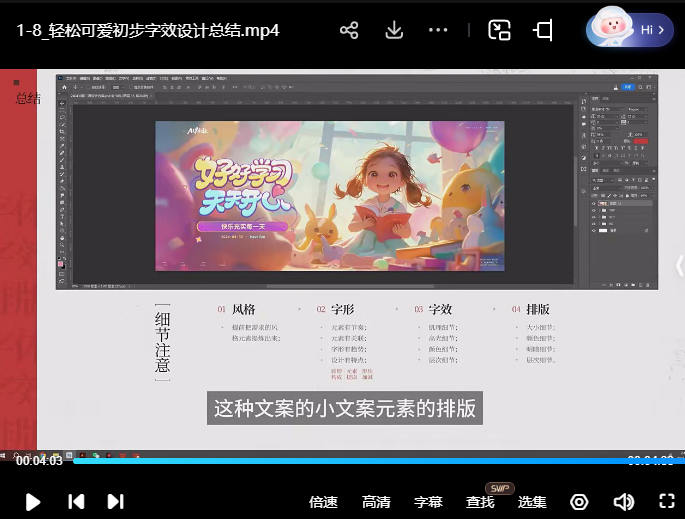Open the 高清 video quality menu
Screen dimensions: 685x519
point(376,502)
